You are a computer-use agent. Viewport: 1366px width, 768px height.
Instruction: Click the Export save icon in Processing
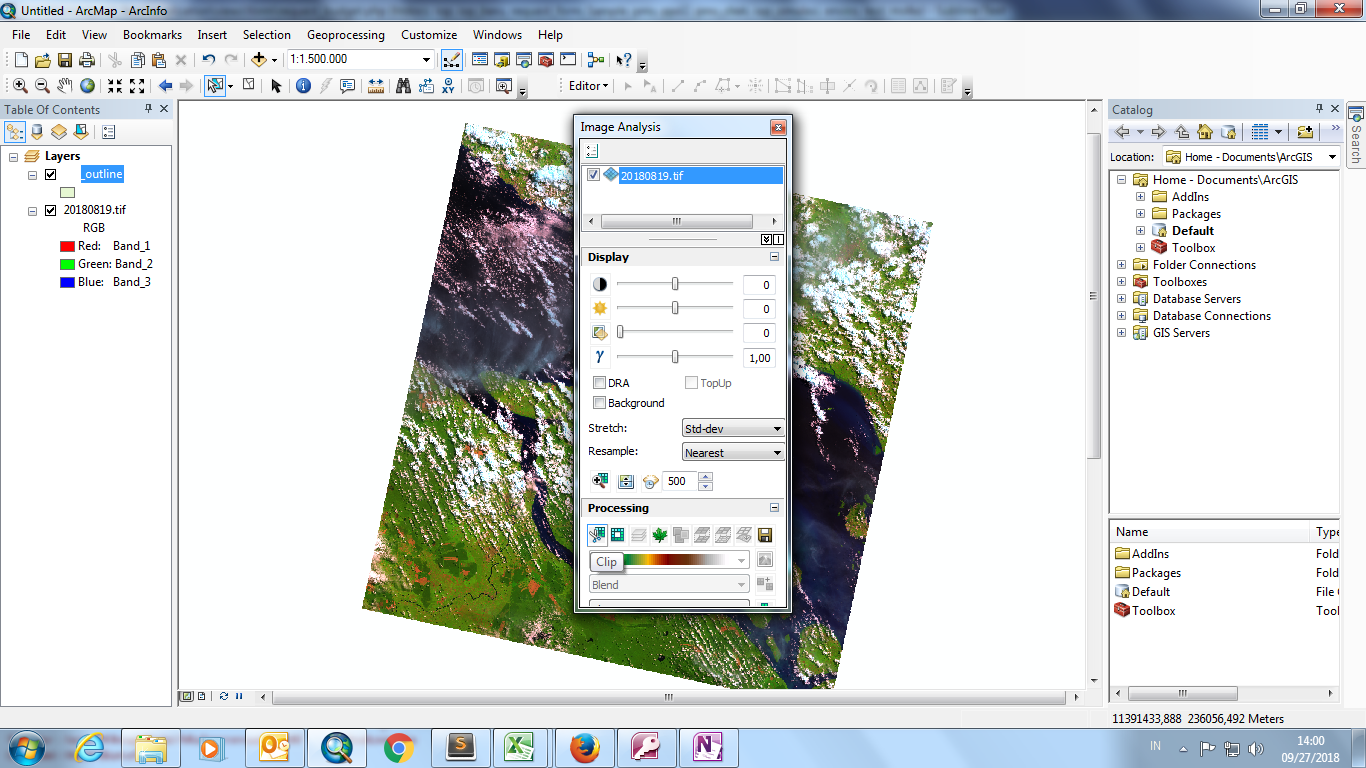click(x=765, y=535)
